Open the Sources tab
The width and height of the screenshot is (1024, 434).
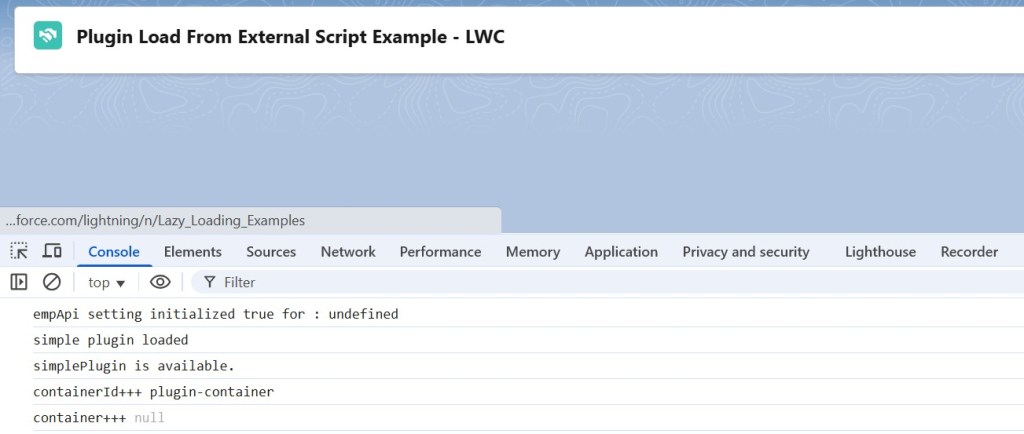[271, 252]
